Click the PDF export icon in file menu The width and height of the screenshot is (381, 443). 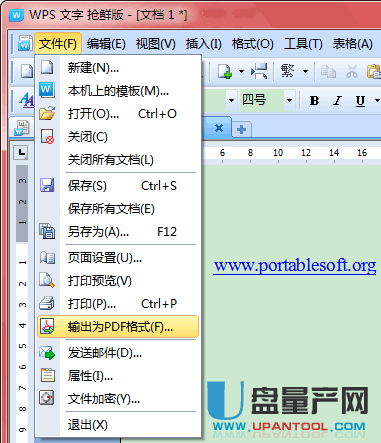point(47,326)
